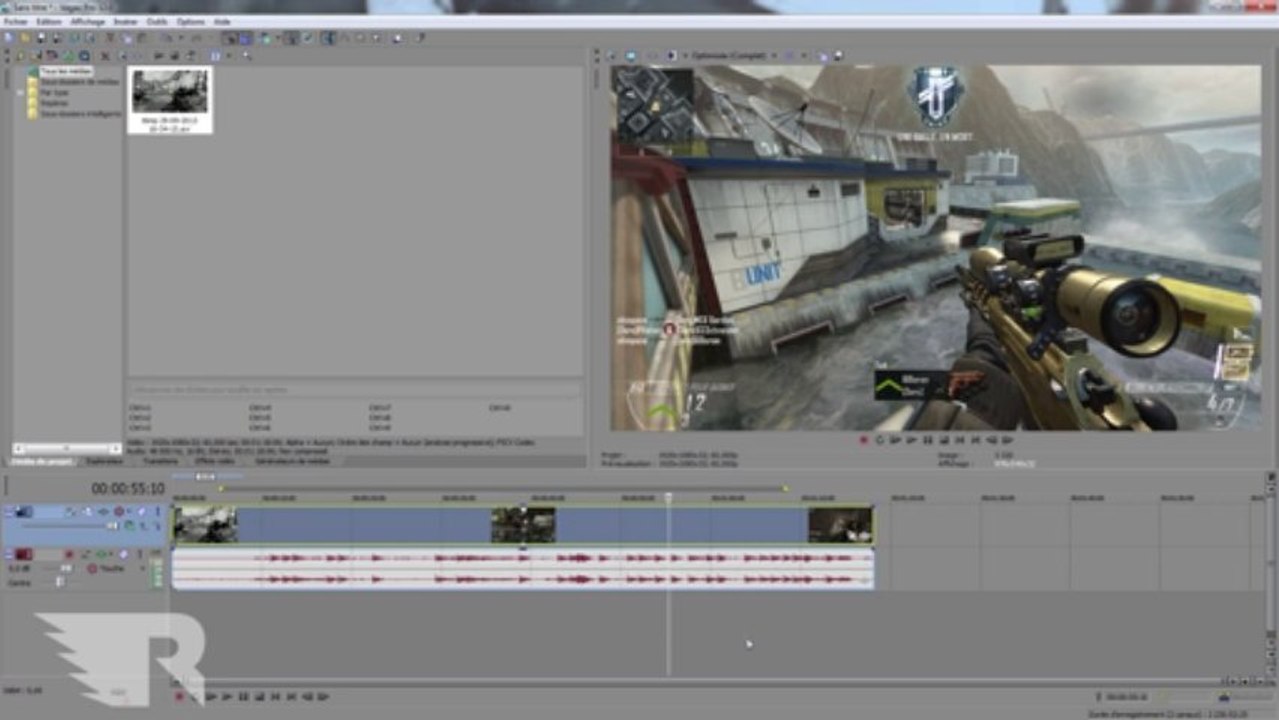This screenshot has height=720, width=1279.
Task: Click the Record button under the preview
Action: [x=864, y=439]
